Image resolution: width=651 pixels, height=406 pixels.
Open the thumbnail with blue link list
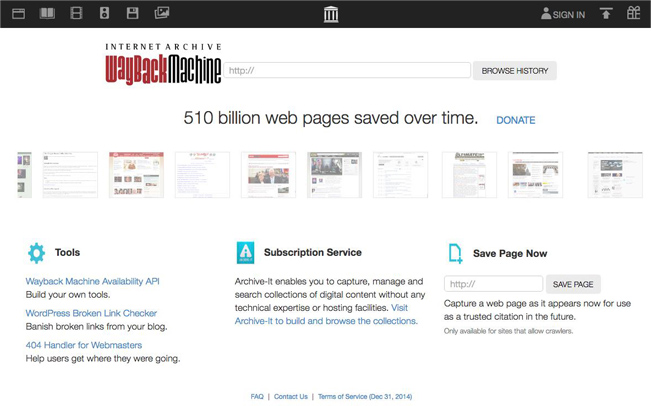click(x=202, y=175)
